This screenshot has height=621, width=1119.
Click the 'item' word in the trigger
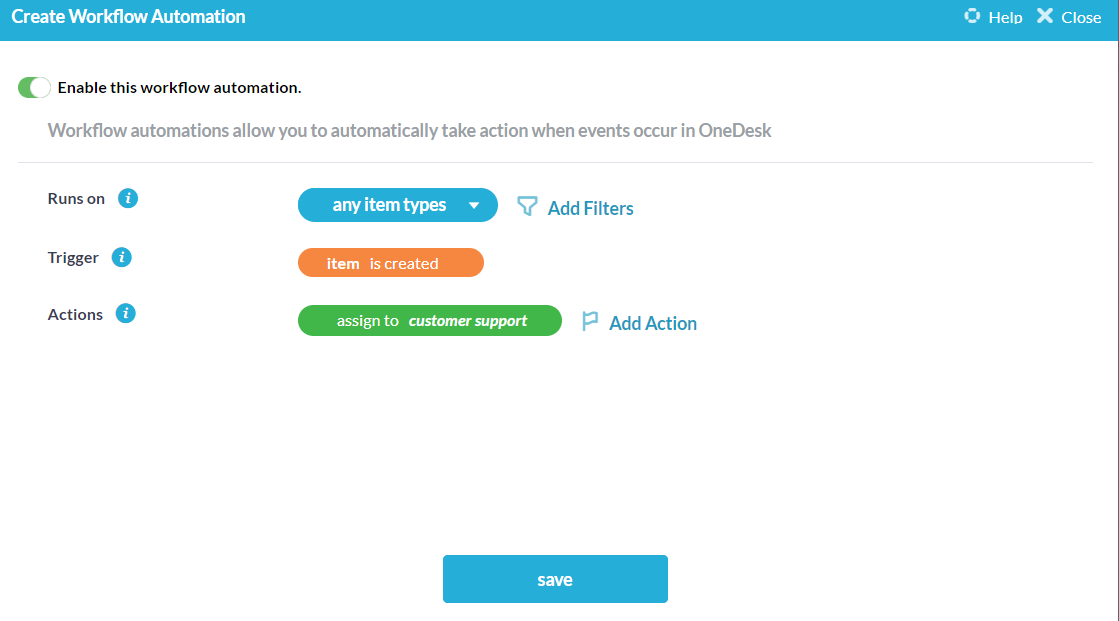(343, 264)
